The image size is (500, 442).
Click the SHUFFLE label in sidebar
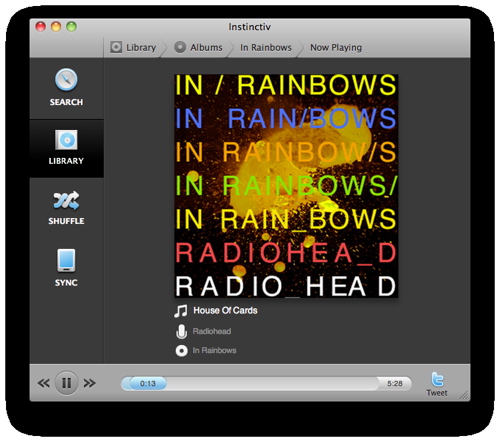pos(66,221)
